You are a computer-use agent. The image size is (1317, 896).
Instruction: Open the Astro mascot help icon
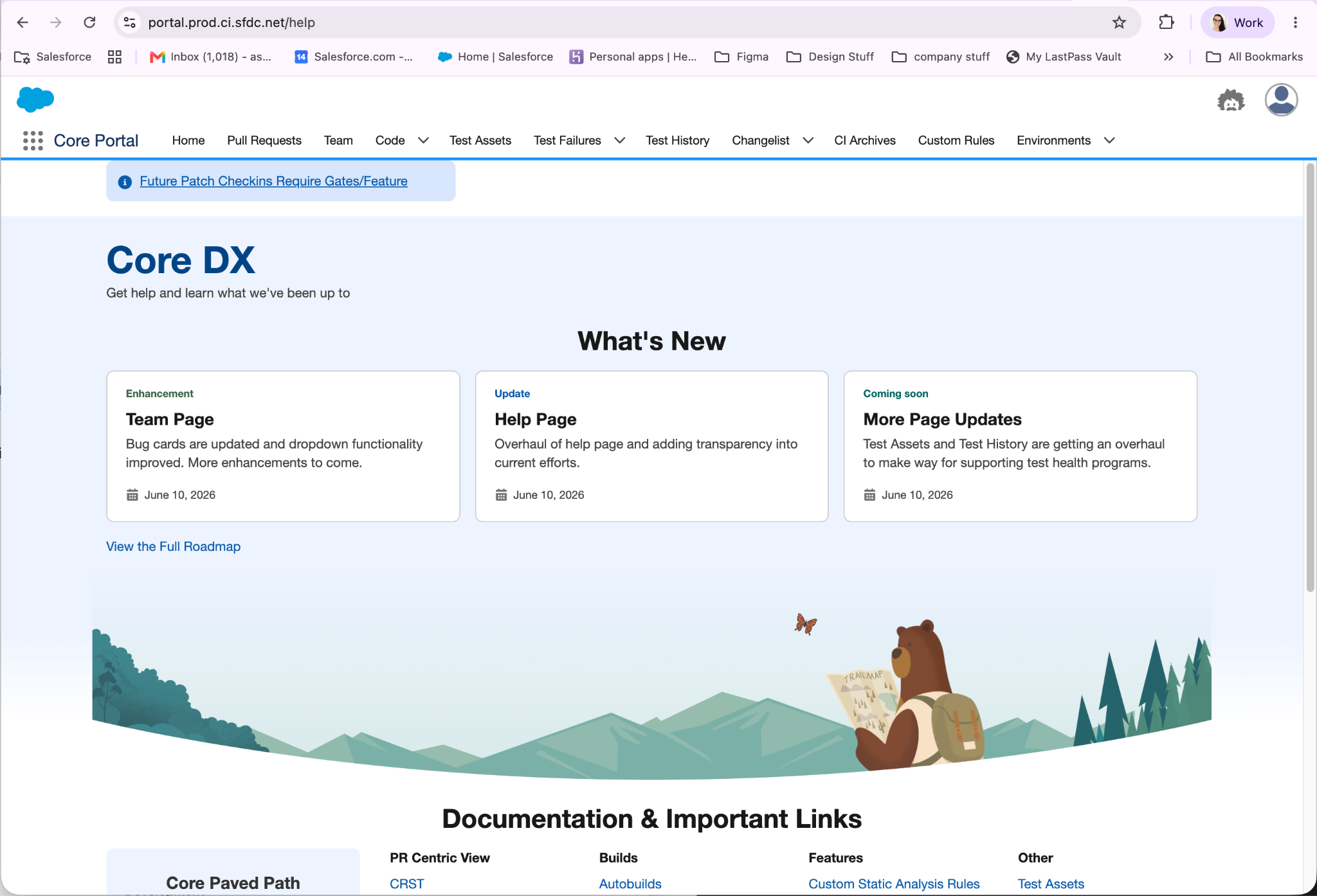pos(1231,100)
